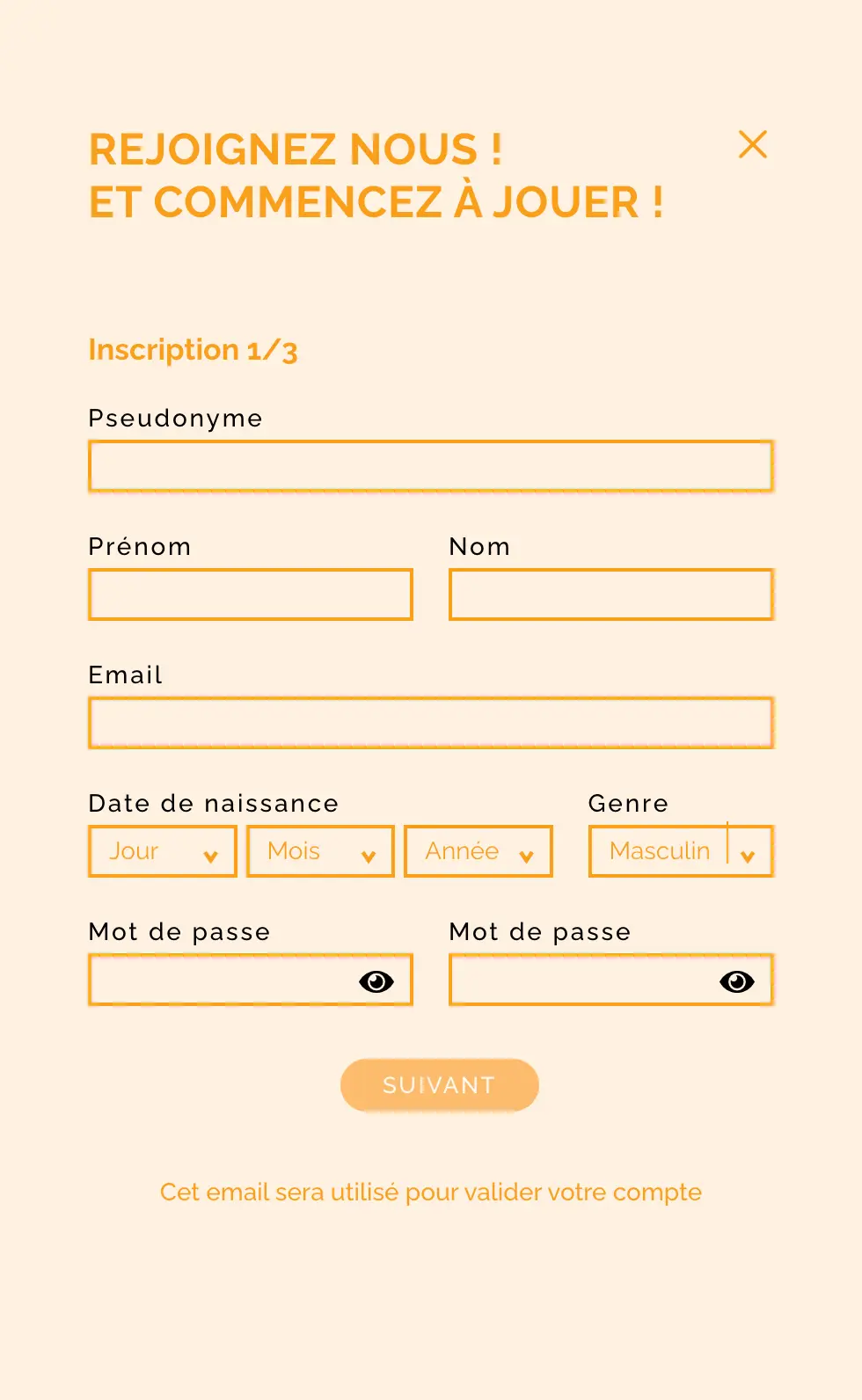Click the X dismiss icon at top right
This screenshot has width=862, height=1400.
click(x=753, y=144)
